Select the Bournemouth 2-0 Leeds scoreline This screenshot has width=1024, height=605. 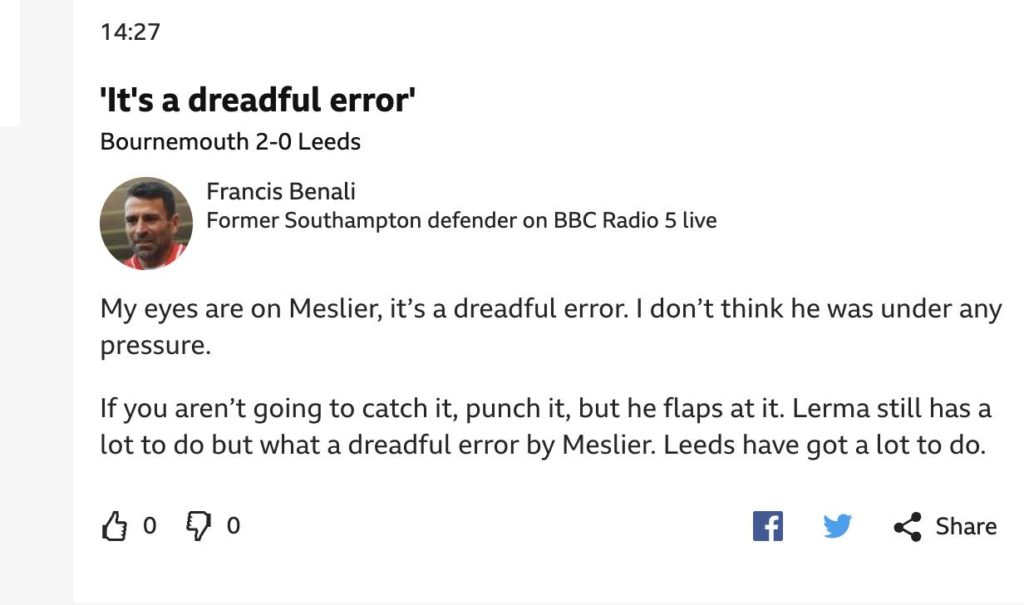click(x=230, y=142)
